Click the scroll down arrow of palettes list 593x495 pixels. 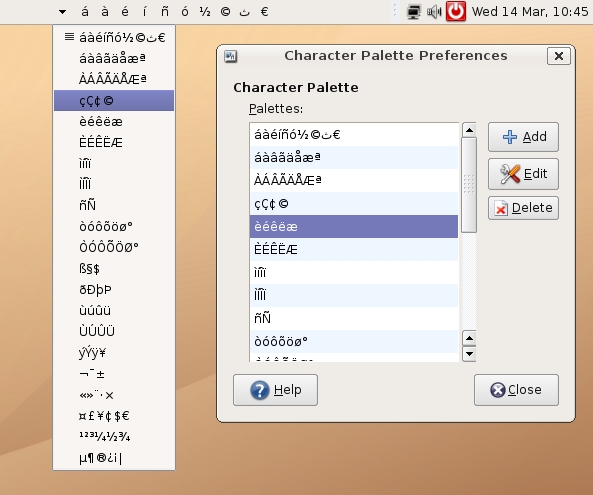coord(469,354)
